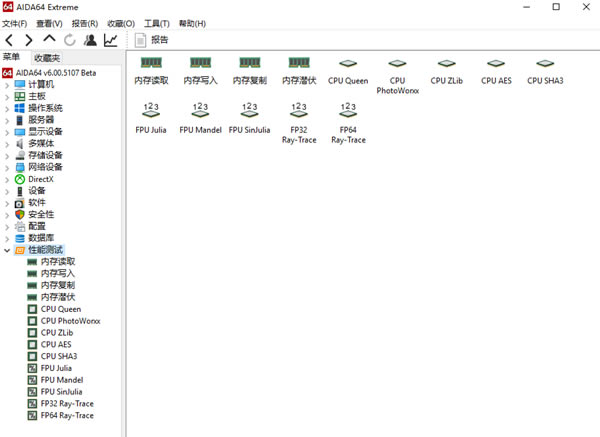Click the line chart icon in toolbar
This screenshot has width=600, height=437.
point(111,40)
